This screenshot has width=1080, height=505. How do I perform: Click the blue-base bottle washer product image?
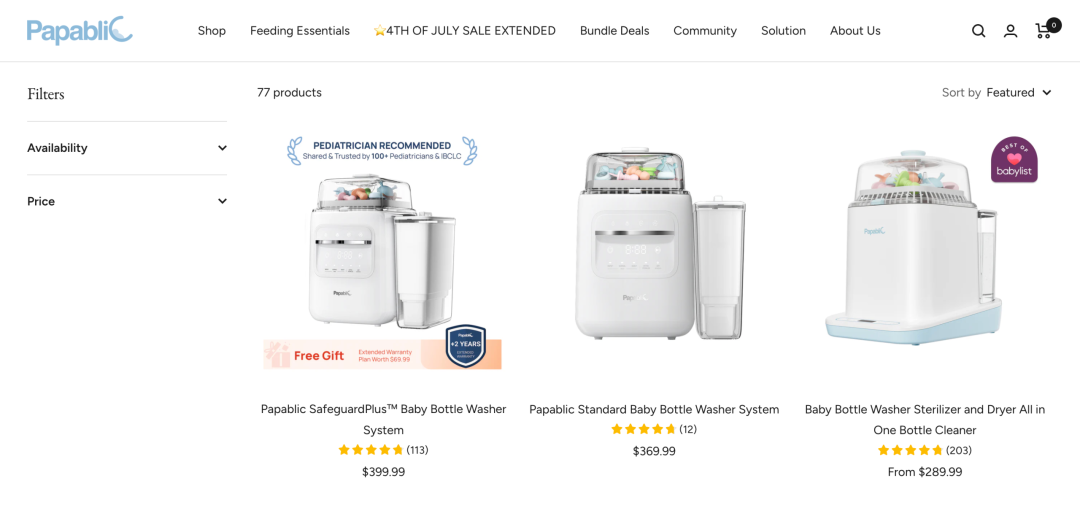915,247
